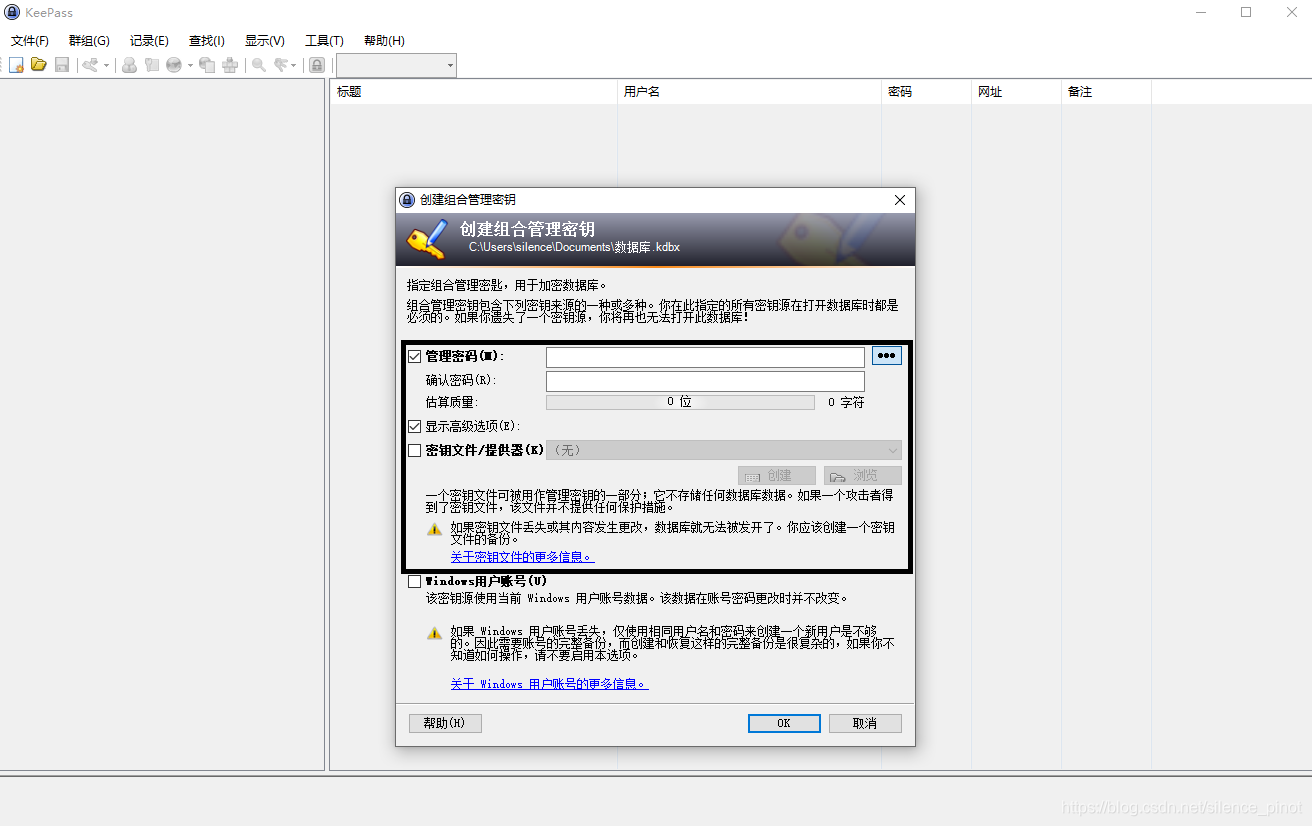The height and width of the screenshot is (826, 1312).
Task: Open the 记录(E) menu
Action: click(x=149, y=41)
